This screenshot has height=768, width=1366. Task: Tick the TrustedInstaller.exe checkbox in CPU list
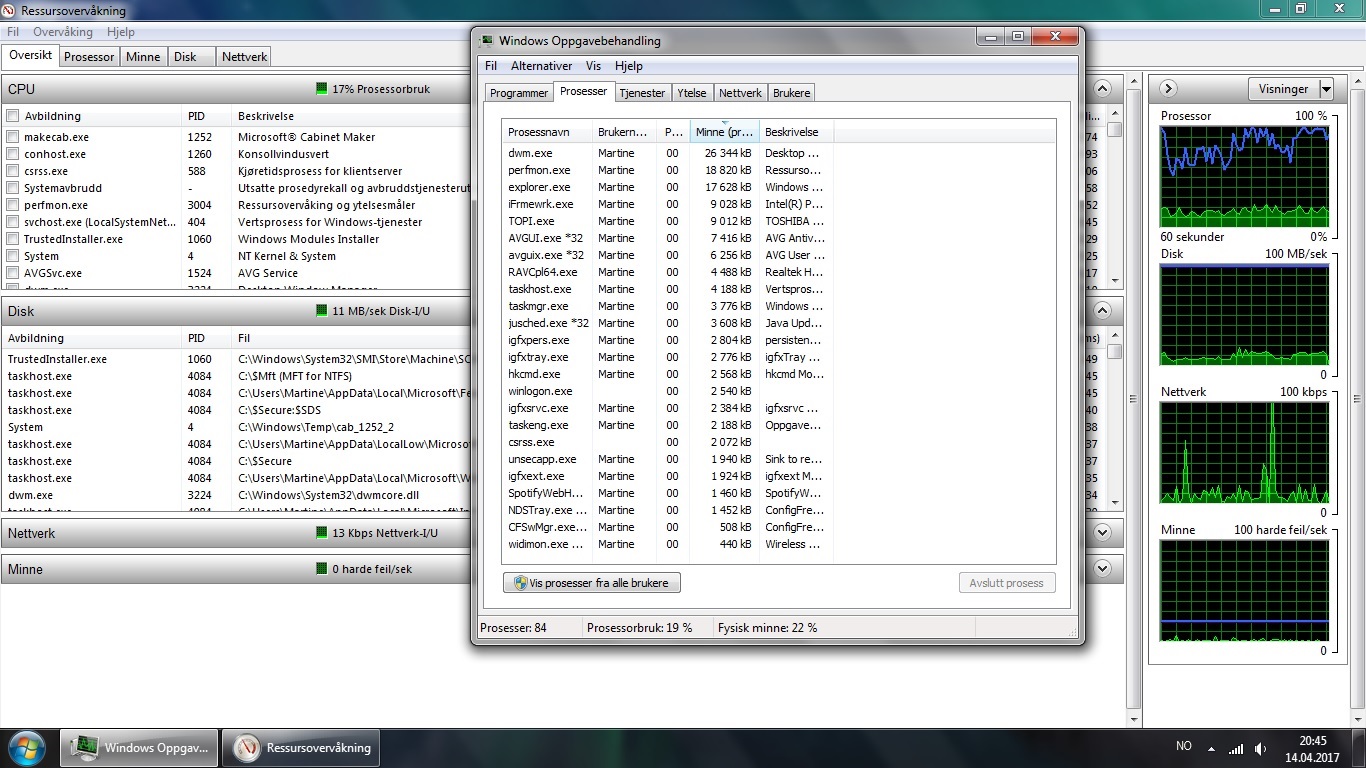click(13, 239)
